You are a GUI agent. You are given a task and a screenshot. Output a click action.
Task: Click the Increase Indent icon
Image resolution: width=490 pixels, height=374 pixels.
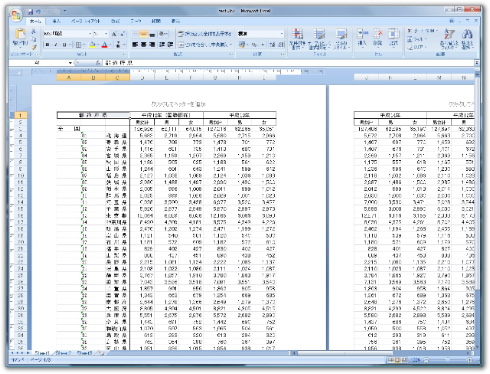tap(170, 44)
